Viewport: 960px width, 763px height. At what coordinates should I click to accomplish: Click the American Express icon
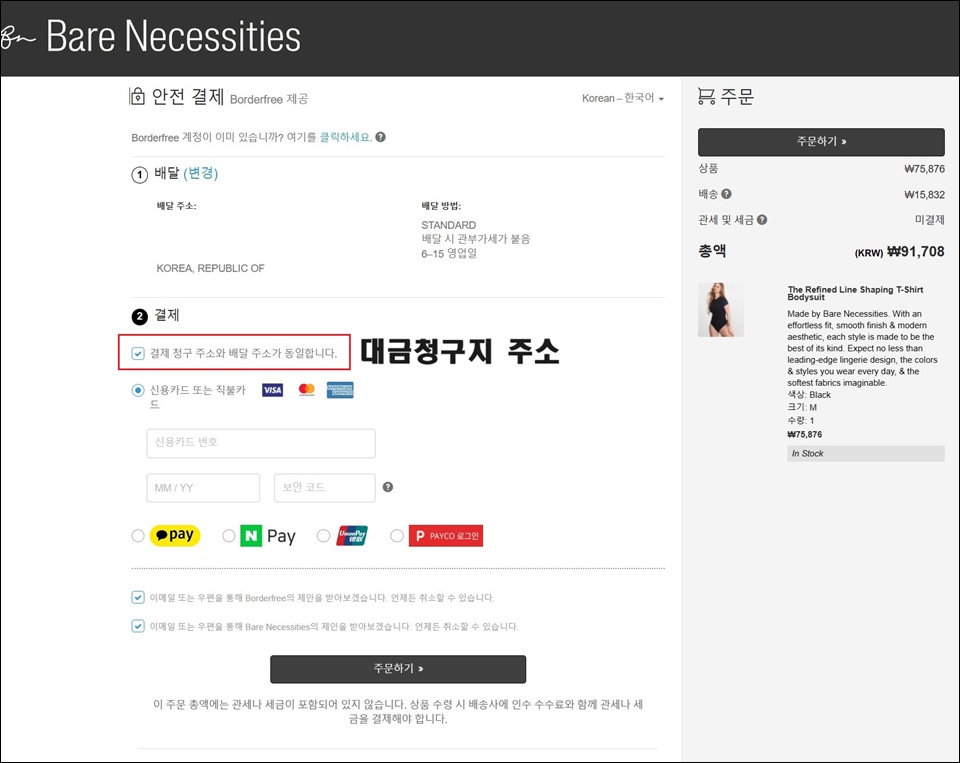coord(340,390)
